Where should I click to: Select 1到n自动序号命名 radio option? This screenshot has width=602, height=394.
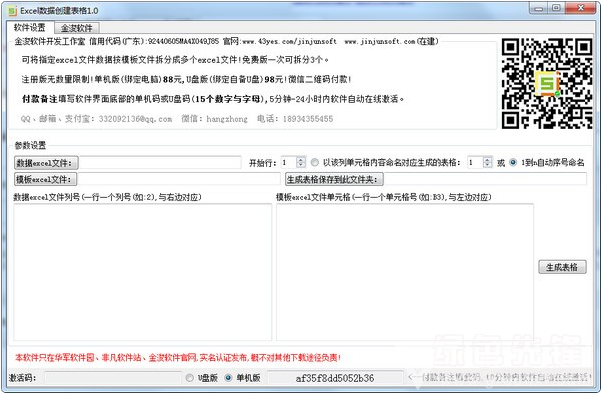pyautogui.click(x=513, y=162)
